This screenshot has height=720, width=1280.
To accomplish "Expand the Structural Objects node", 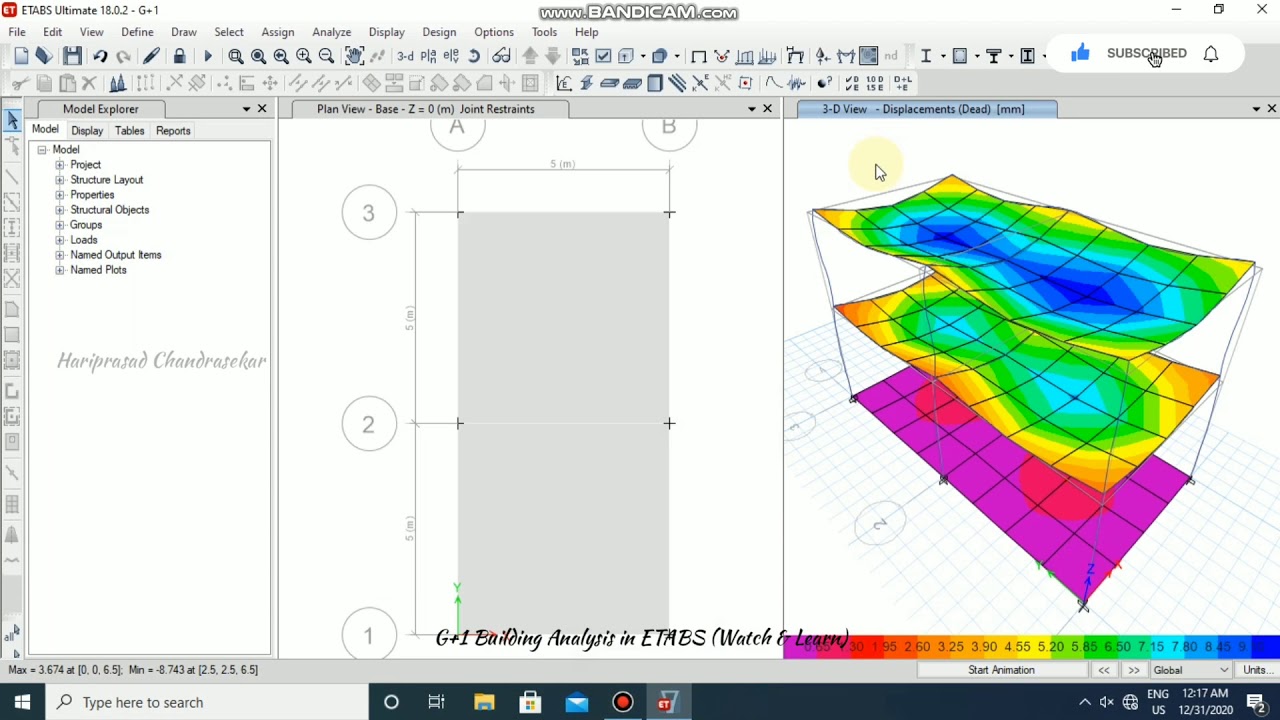I will tap(60, 210).
